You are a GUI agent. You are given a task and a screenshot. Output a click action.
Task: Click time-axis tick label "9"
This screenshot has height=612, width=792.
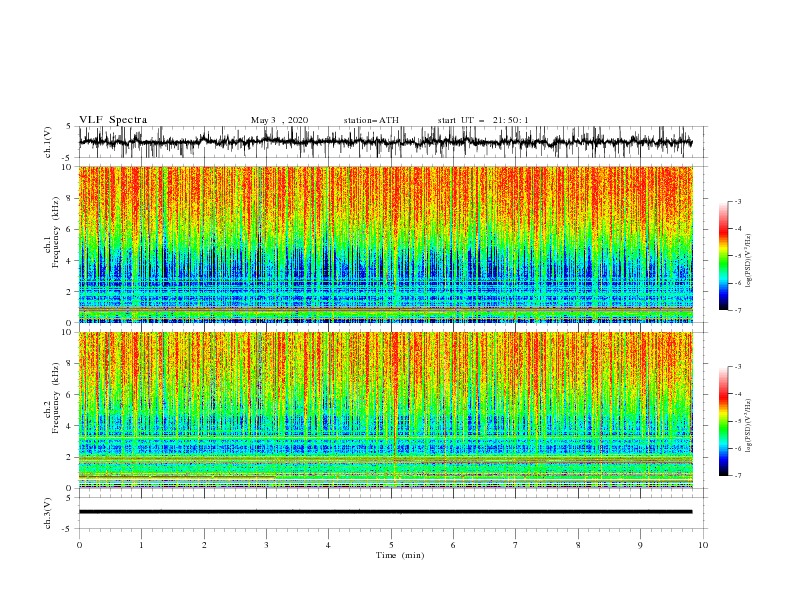click(640, 545)
